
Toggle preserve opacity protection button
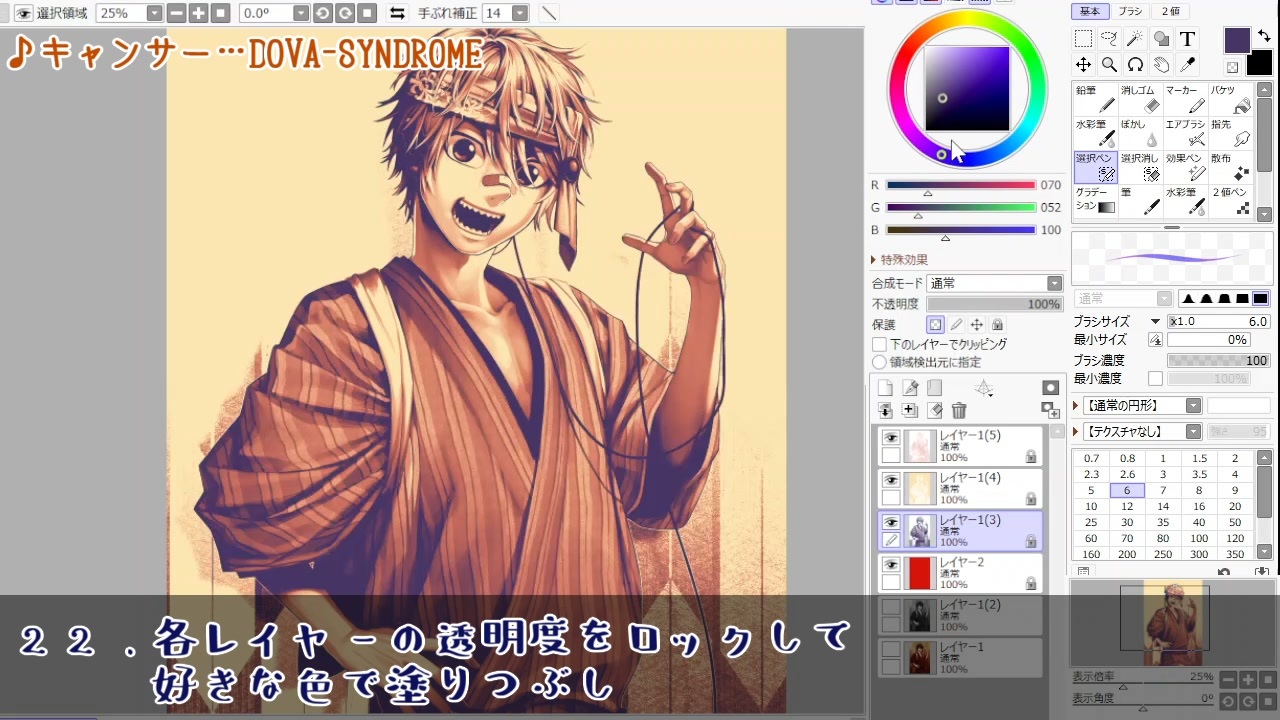tap(935, 325)
